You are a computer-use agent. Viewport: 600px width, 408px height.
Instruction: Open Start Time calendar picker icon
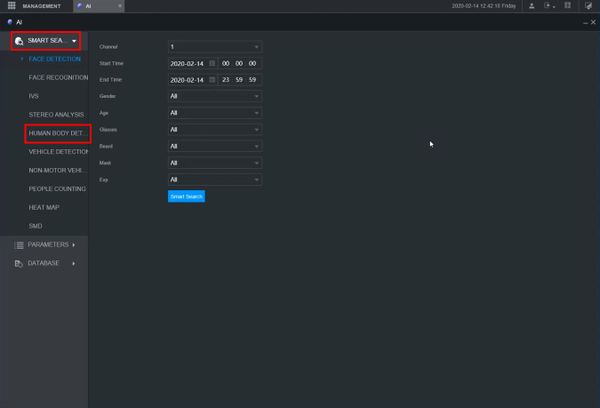pos(212,63)
